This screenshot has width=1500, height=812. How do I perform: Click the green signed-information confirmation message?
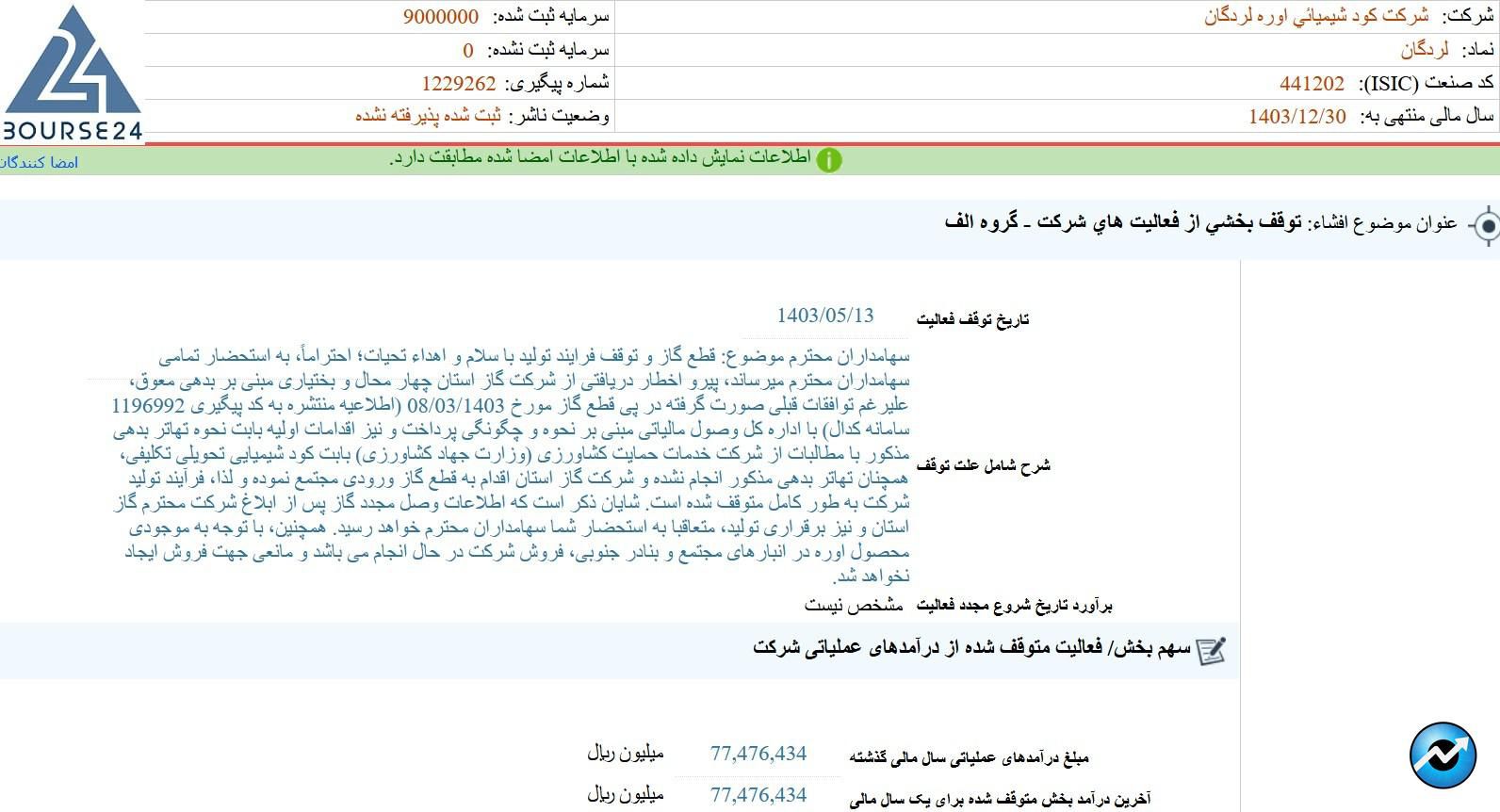pos(600,158)
